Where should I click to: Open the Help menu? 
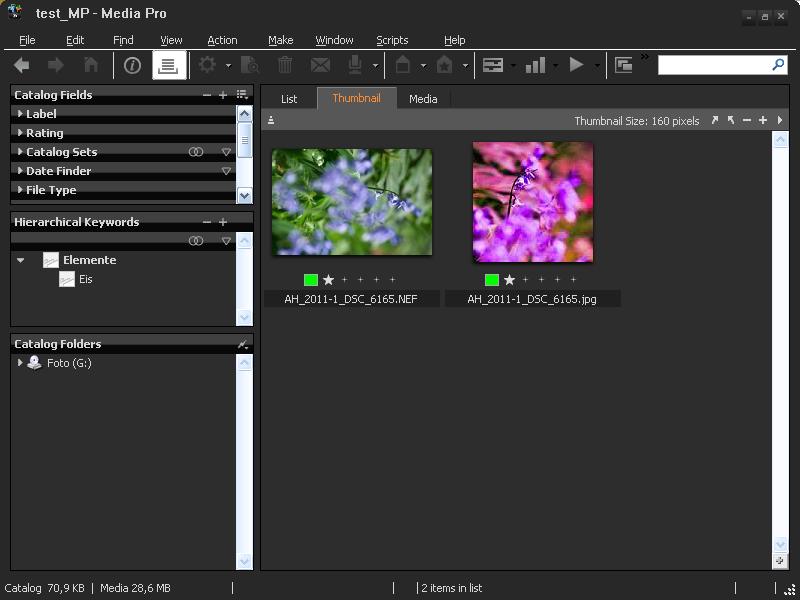[454, 40]
